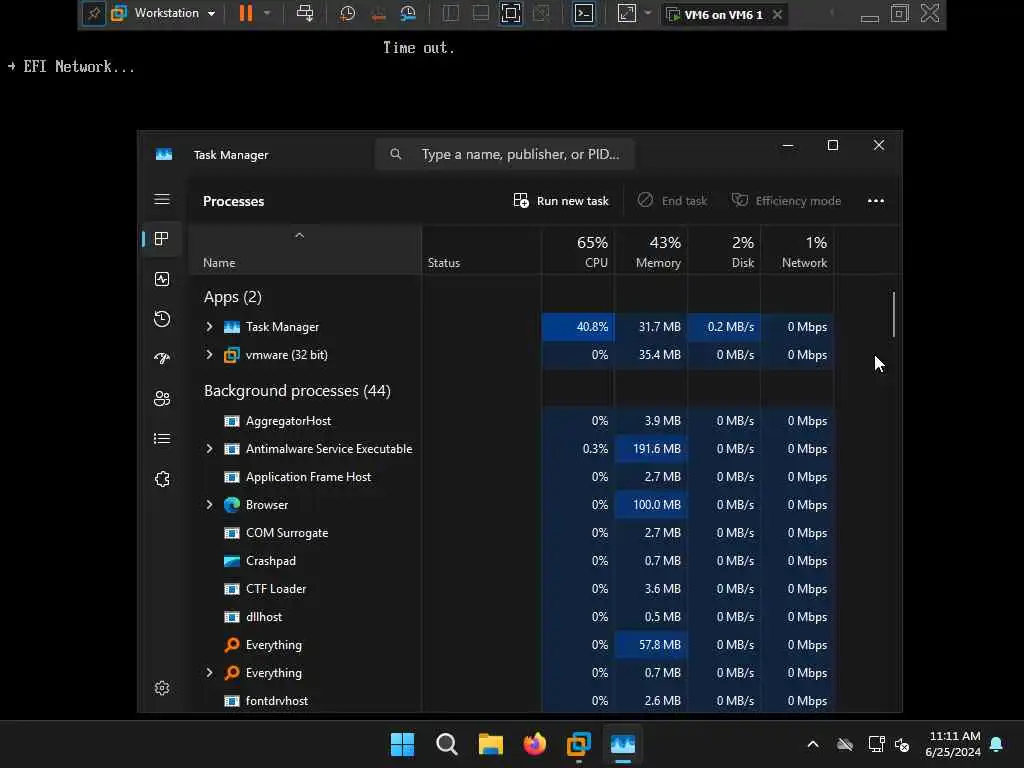Open Windows taskbar Search

[447, 744]
